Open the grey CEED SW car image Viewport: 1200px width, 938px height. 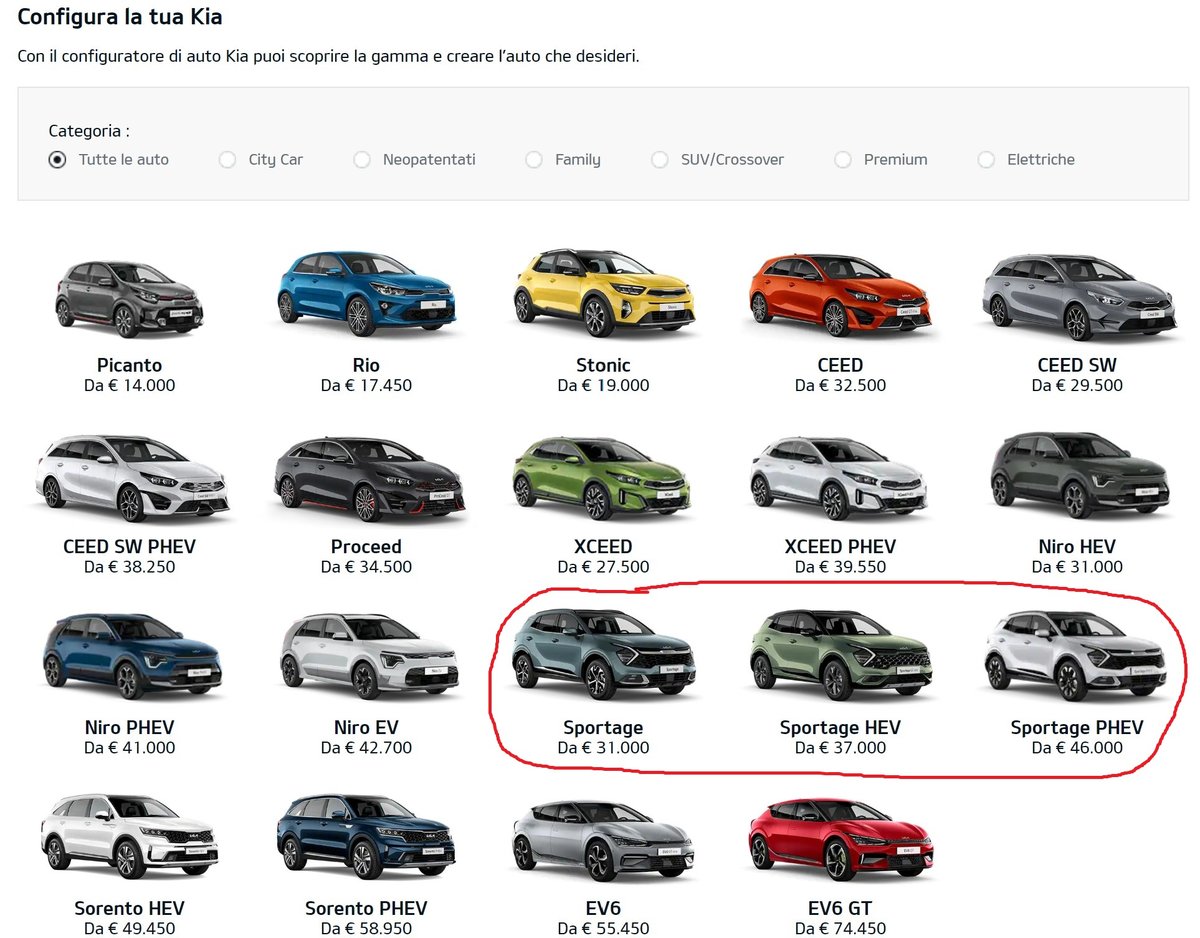1077,297
